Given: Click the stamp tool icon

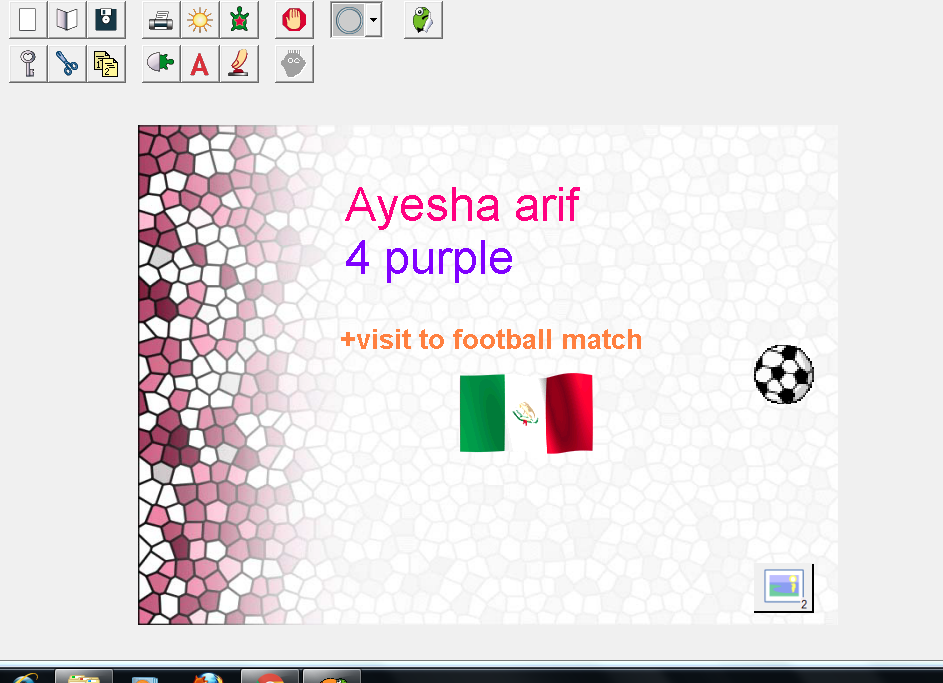Looking at the screenshot, I should point(239,63).
